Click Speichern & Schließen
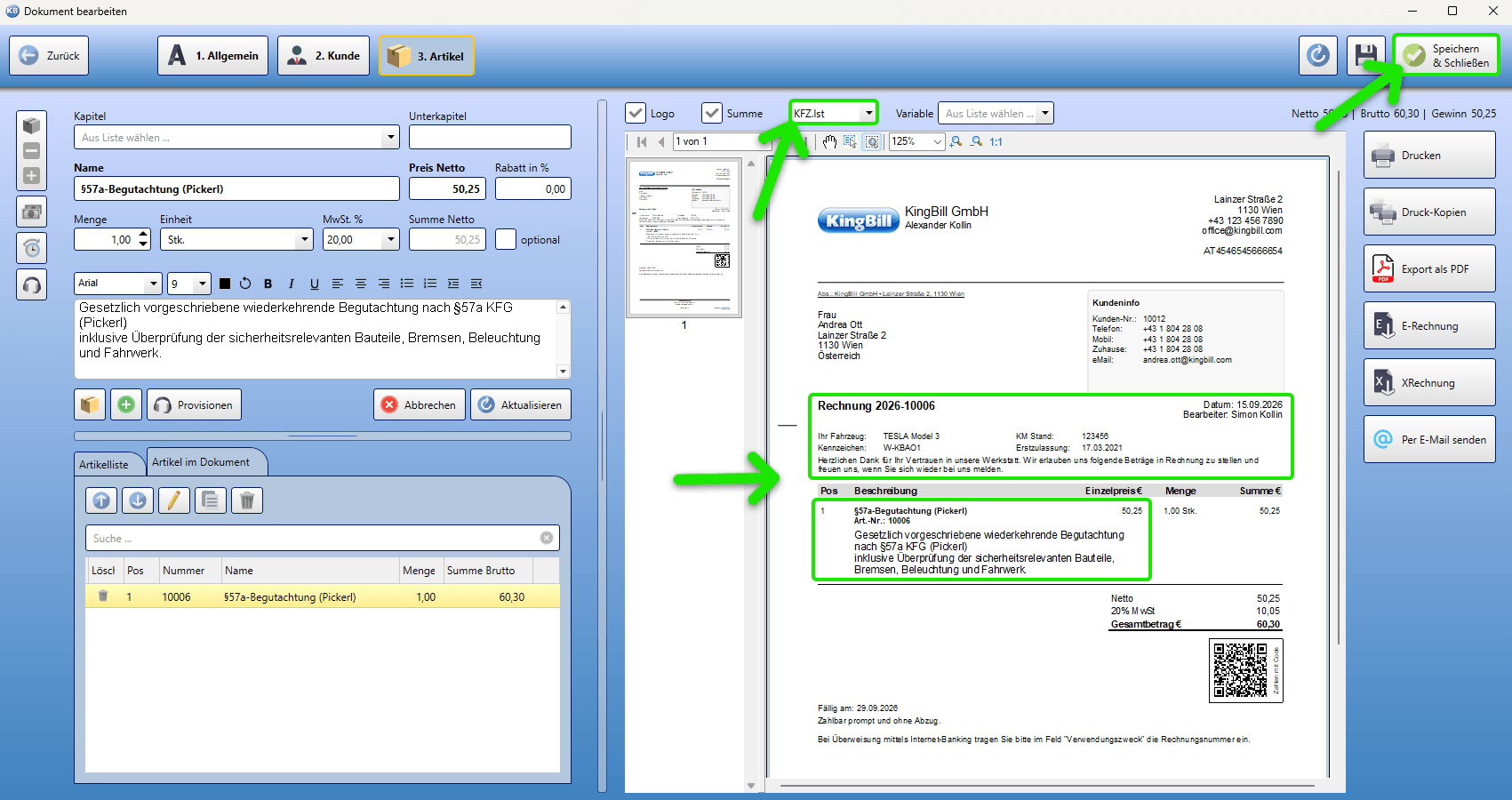 click(x=1446, y=55)
